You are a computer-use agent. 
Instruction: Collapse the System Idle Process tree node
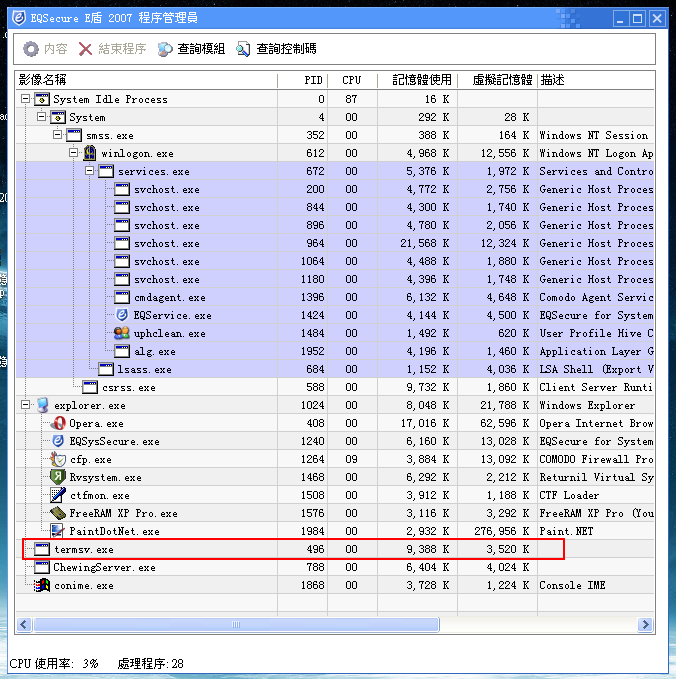(x=26, y=99)
